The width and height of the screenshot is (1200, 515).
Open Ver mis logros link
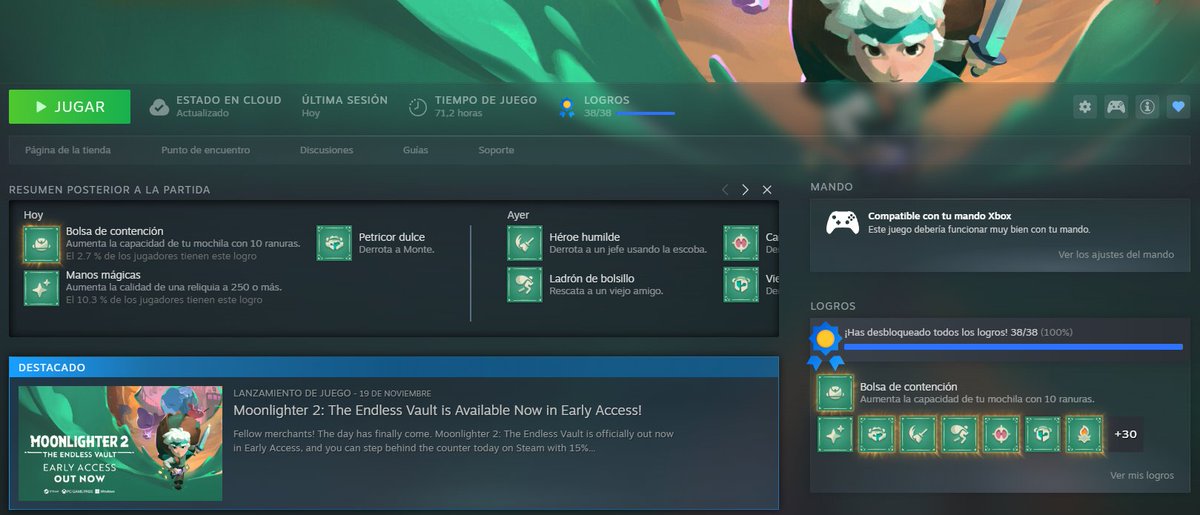1142,476
